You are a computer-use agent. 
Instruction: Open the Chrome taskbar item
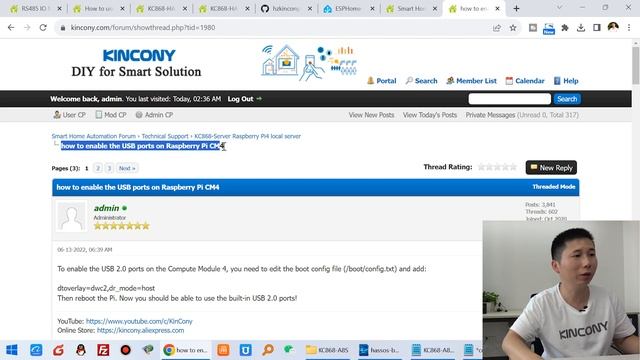[186, 350]
